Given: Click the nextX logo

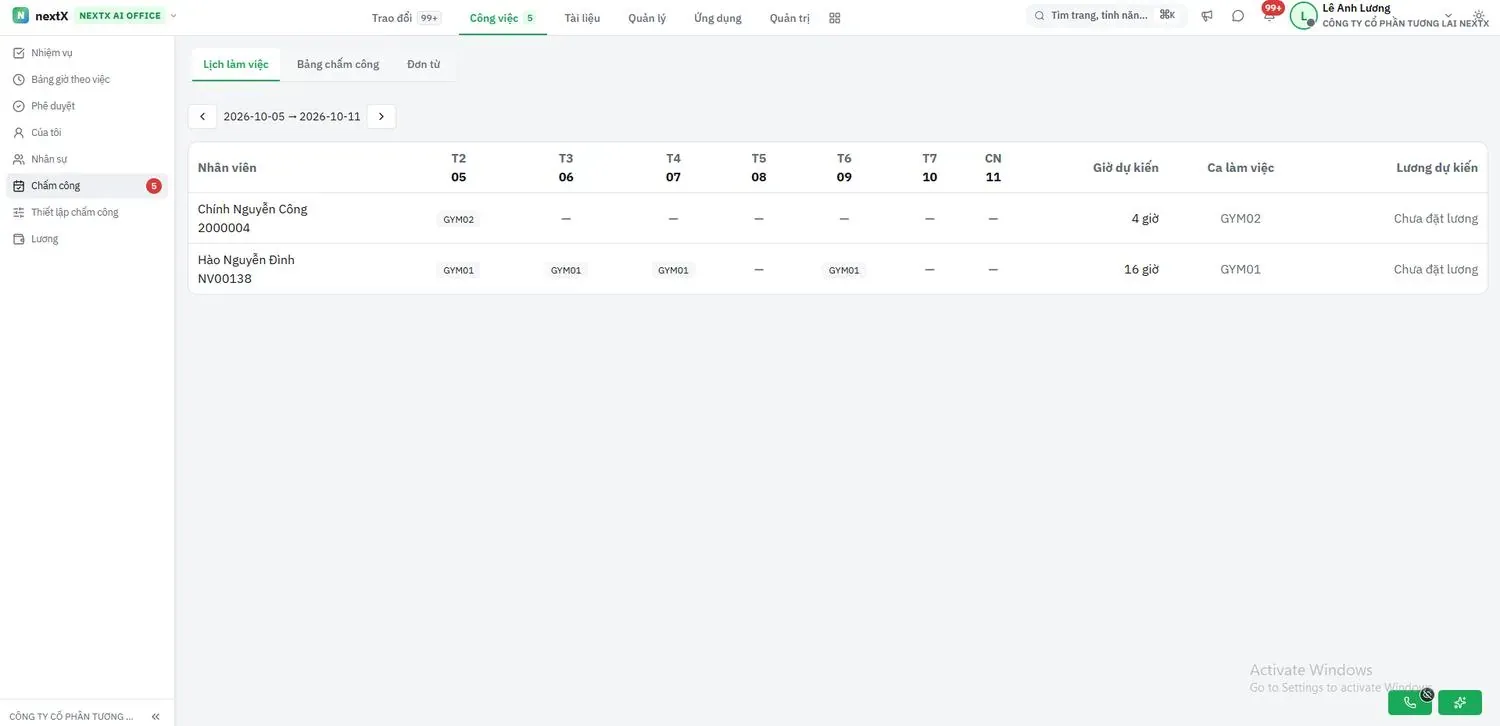Looking at the screenshot, I should click(40, 16).
